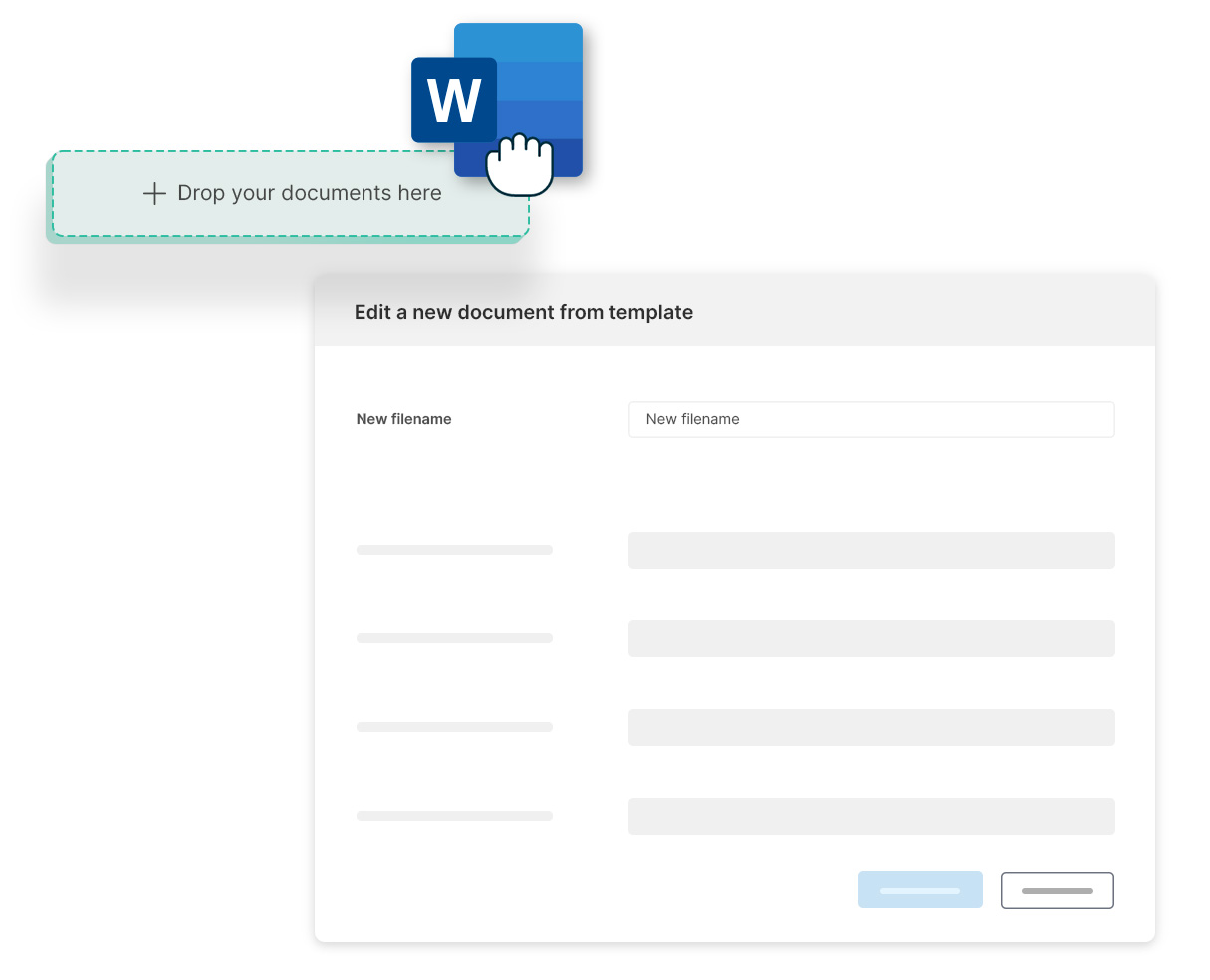Focus the New filename text input
Image resolution: width=1210 pixels, height=980 pixels.
[871, 419]
